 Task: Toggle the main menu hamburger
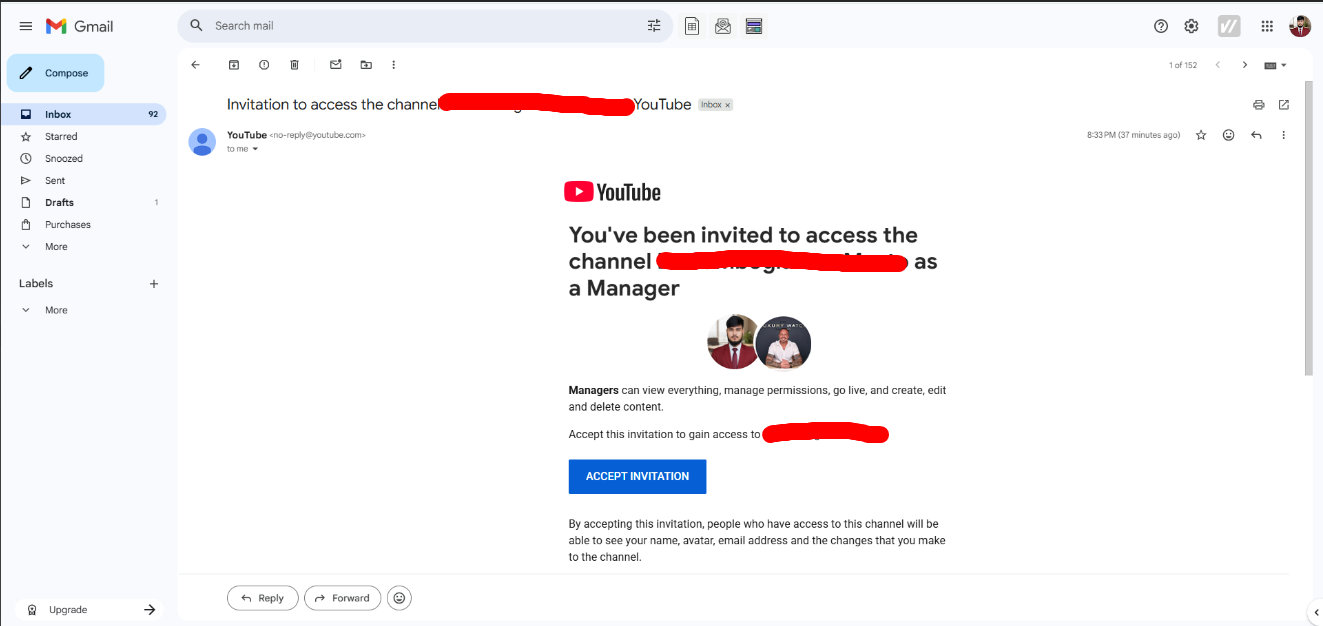(x=26, y=26)
